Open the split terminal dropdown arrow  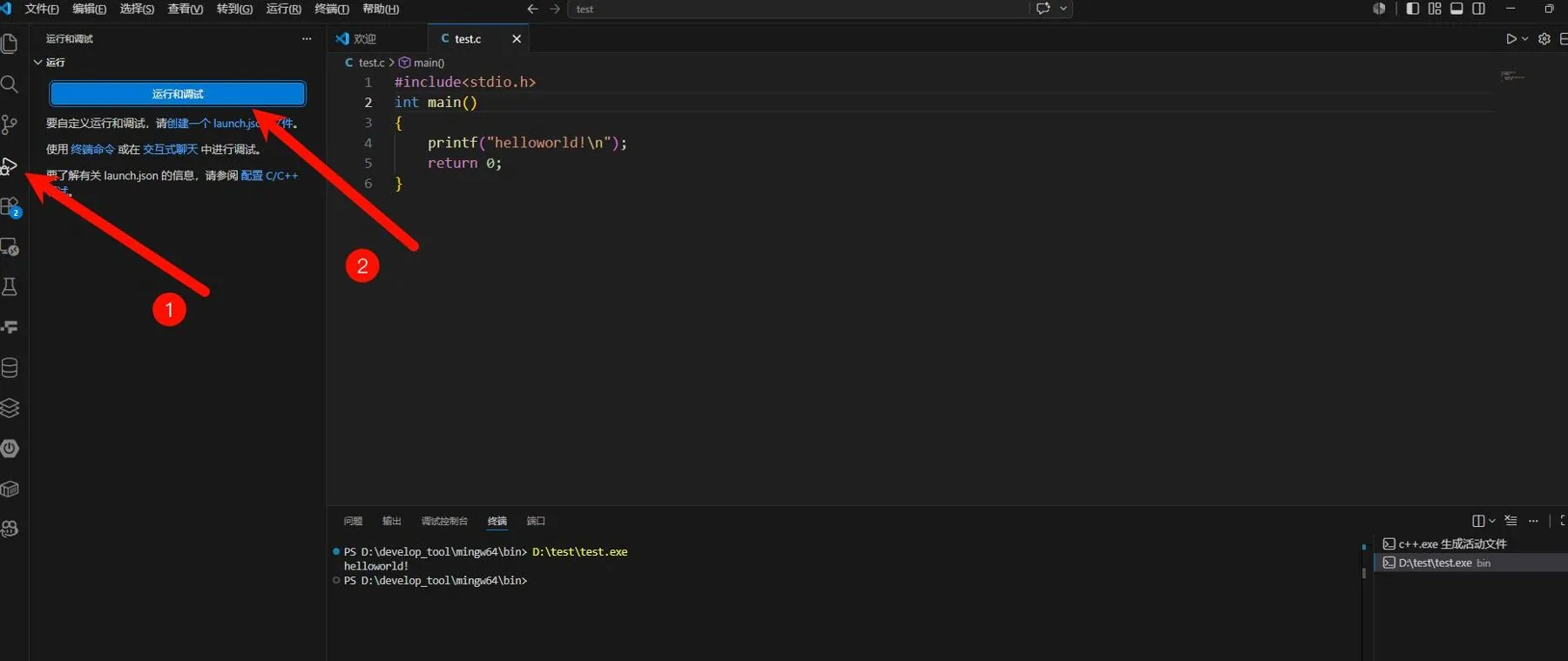[1492, 521]
